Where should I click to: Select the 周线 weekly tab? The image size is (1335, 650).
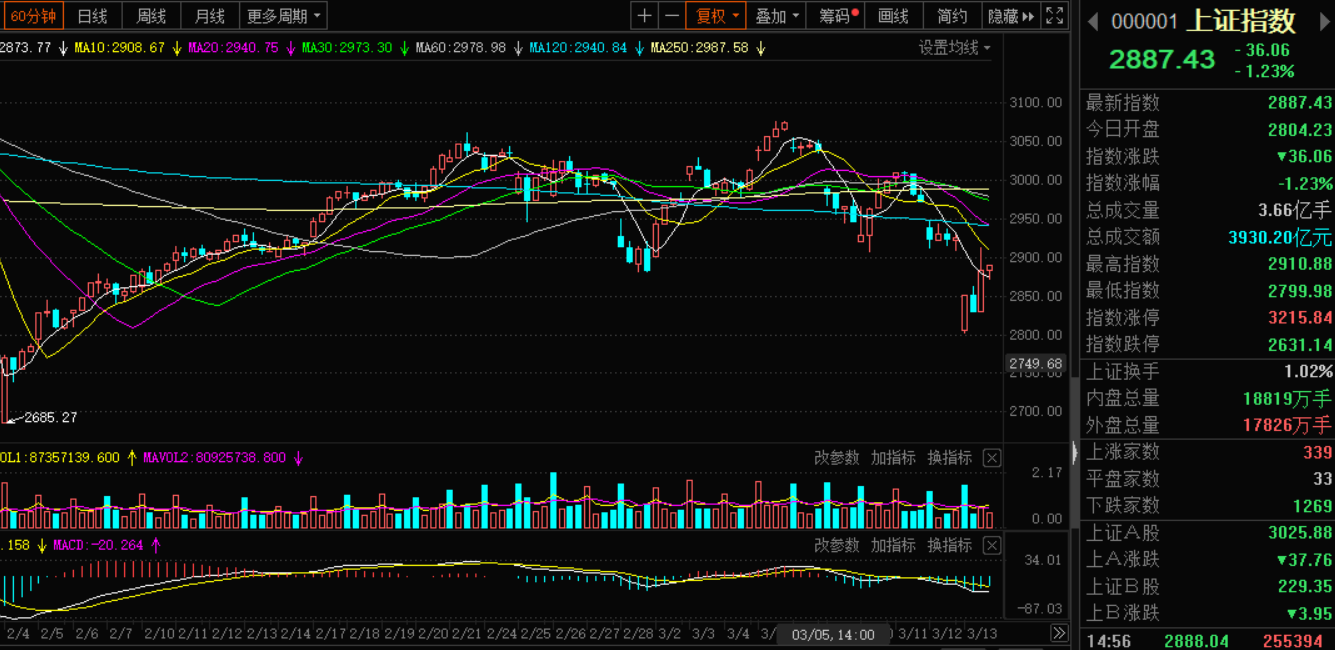(151, 16)
